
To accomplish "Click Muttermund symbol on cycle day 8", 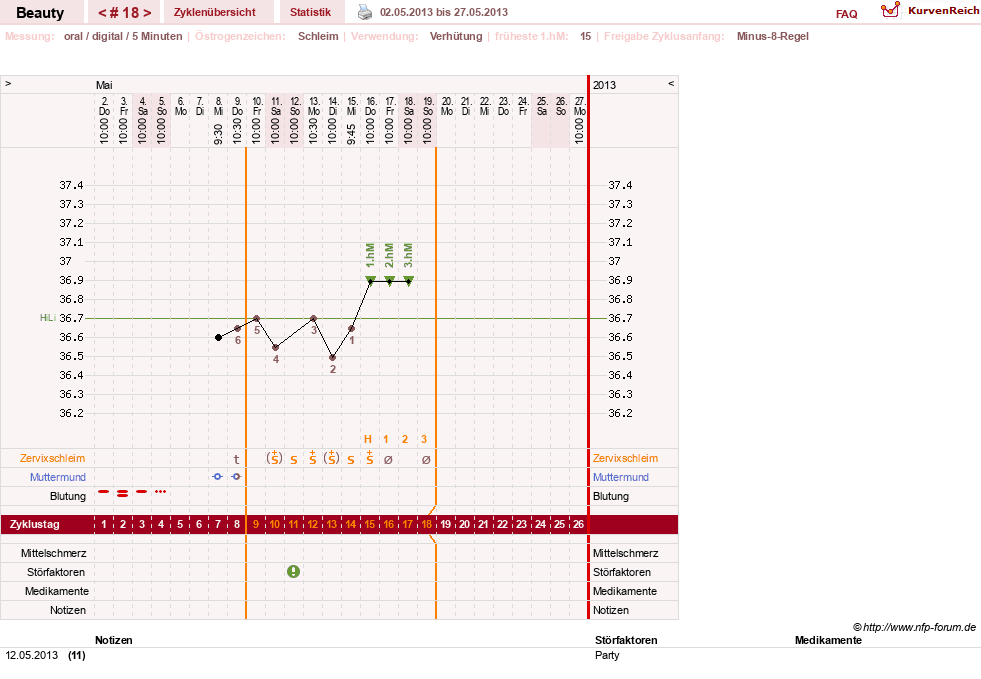I will 236,477.
